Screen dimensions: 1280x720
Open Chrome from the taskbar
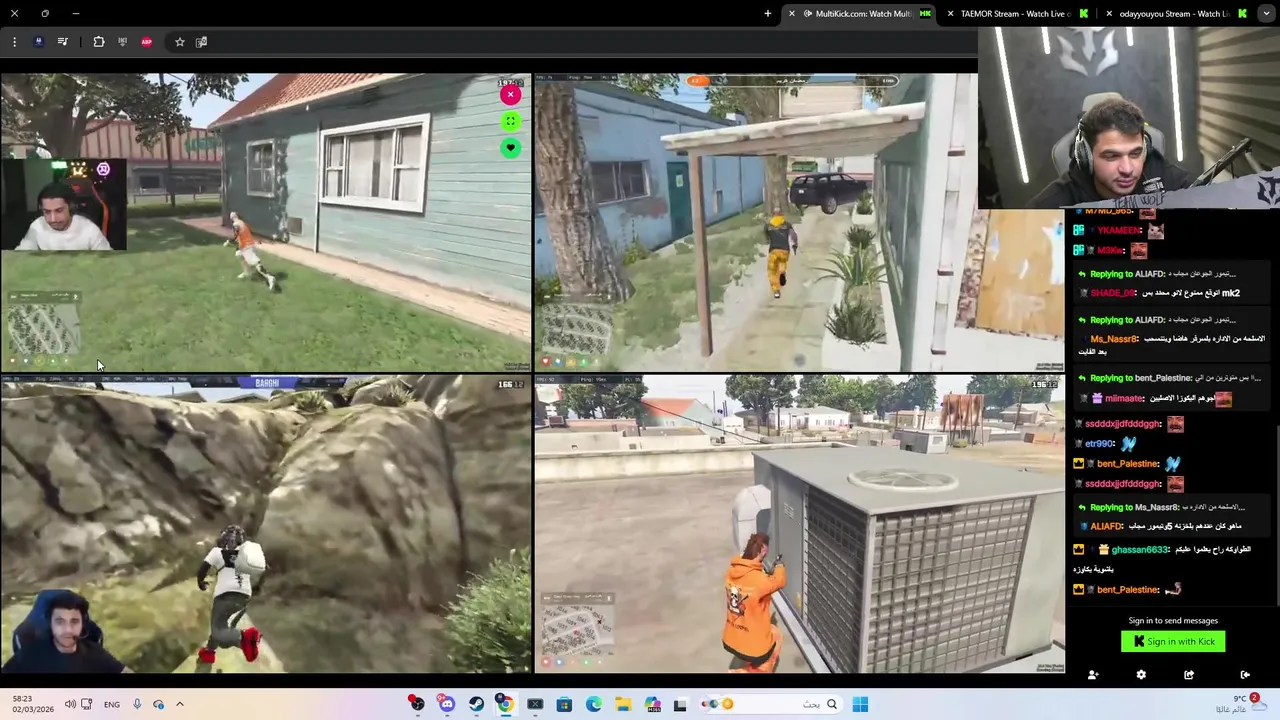505,705
